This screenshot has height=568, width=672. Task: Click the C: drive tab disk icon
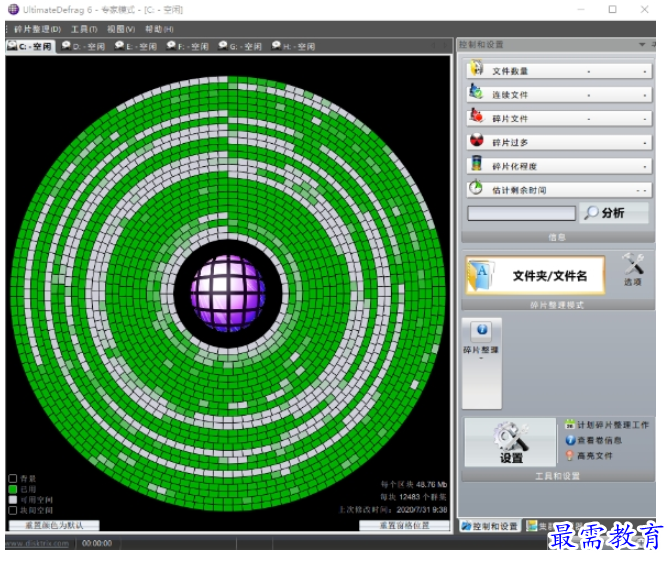pos(12,45)
